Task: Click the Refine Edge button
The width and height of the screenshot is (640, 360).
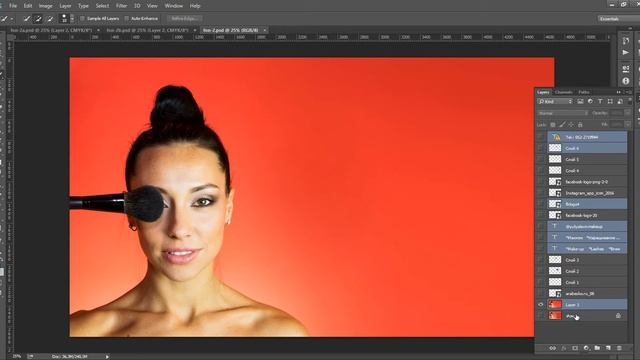Action: click(x=184, y=19)
